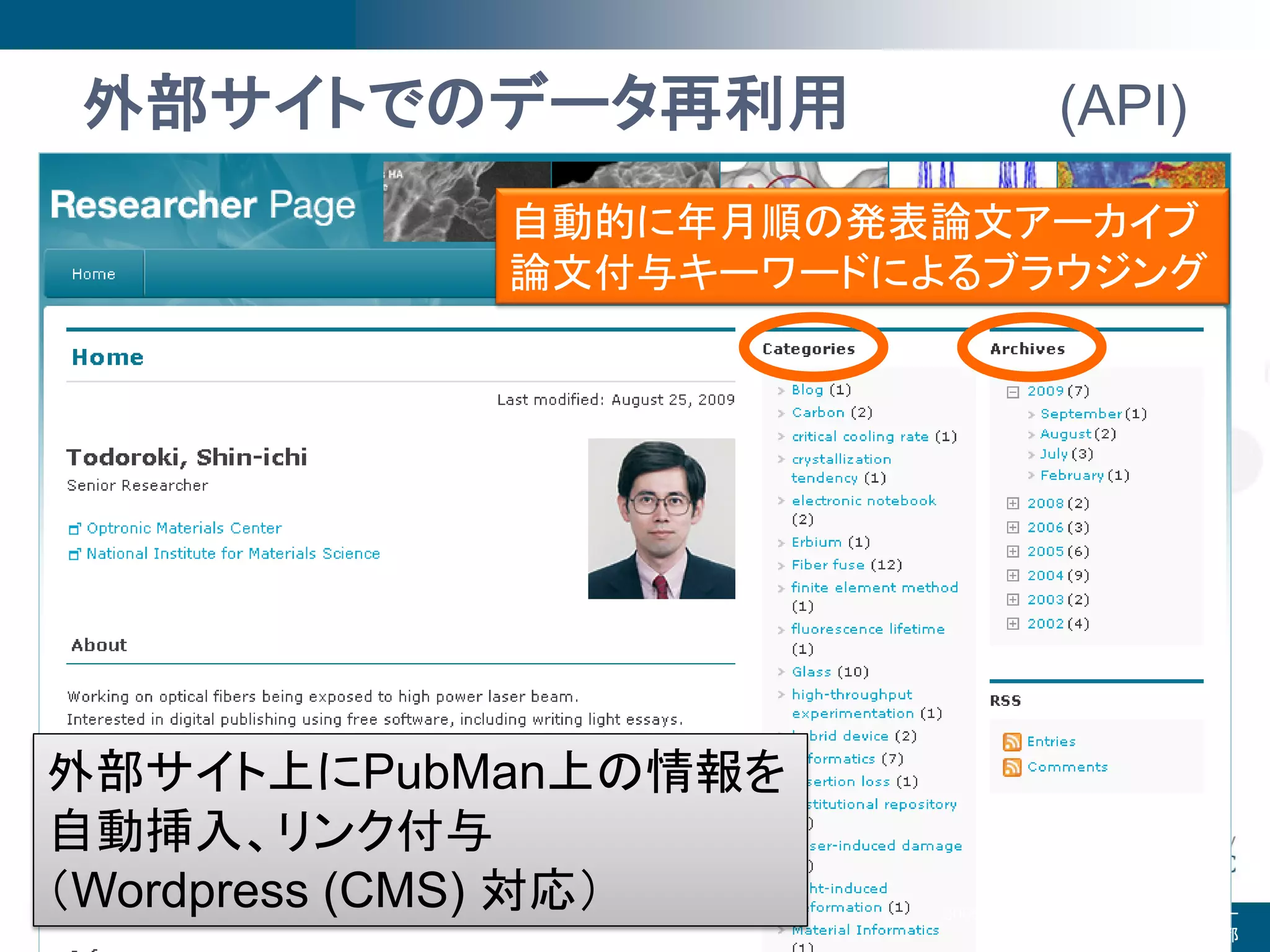The image size is (1270, 952).
Task: Open the Entries RSS link
Action: [x=1051, y=742]
